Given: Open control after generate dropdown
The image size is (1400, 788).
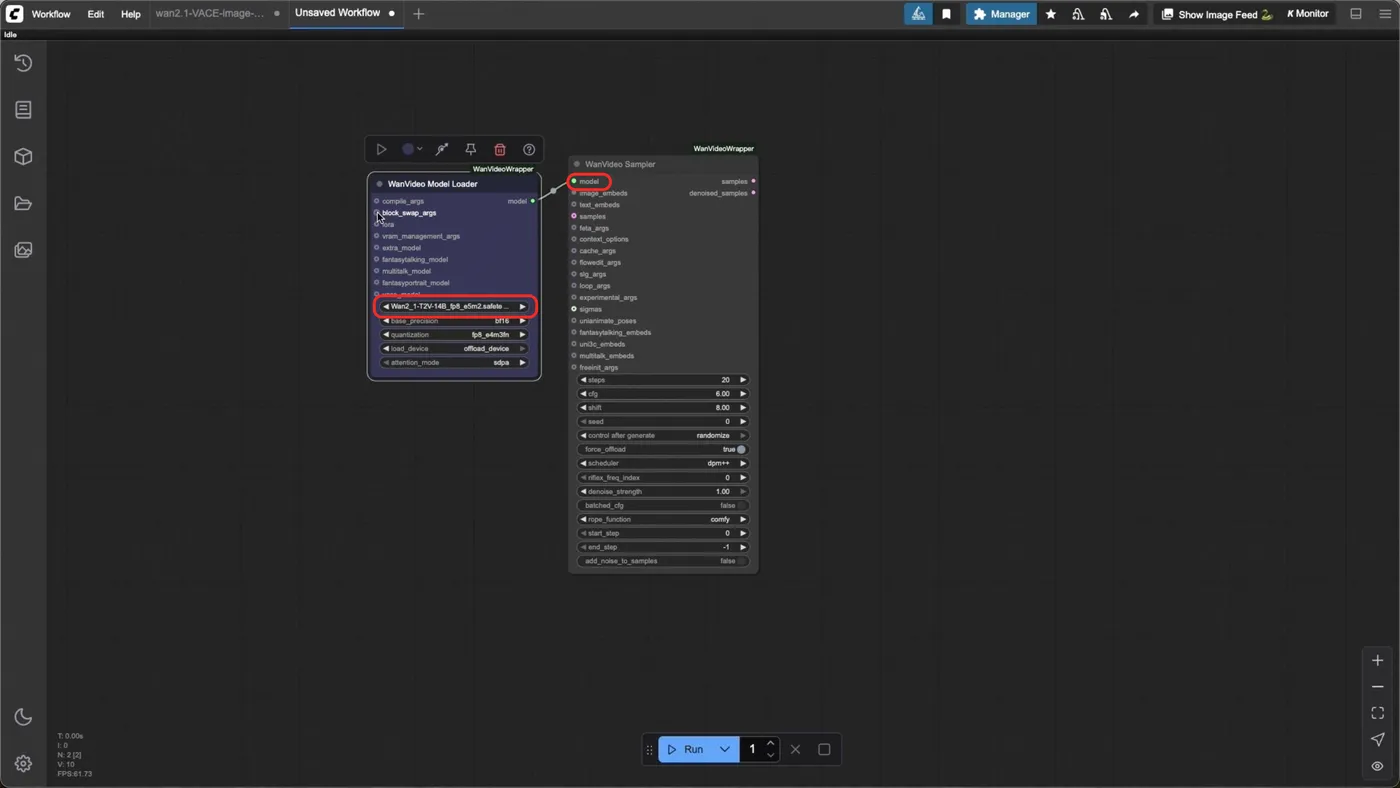Looking at the screenshot, I should (663, 436).
